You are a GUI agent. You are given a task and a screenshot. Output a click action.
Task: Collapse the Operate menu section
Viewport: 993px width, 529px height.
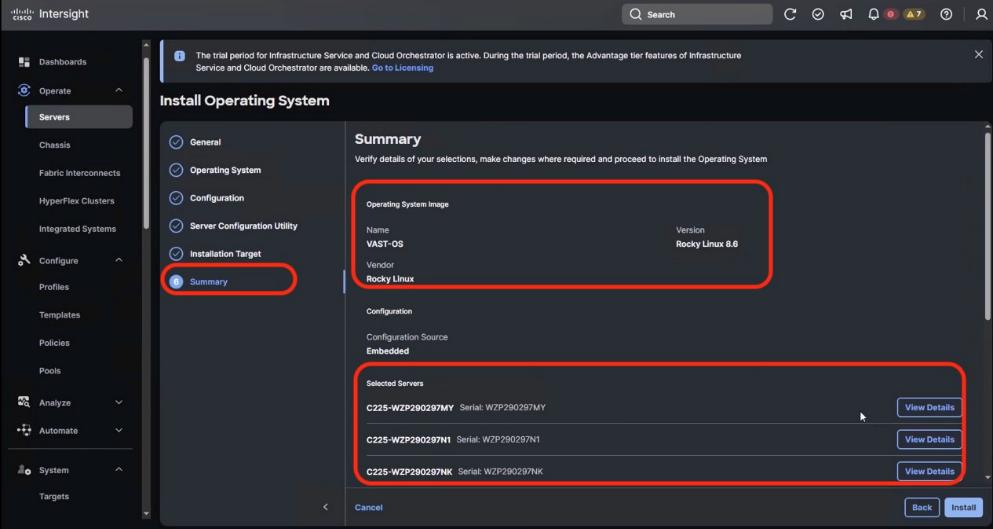(119, 90)
